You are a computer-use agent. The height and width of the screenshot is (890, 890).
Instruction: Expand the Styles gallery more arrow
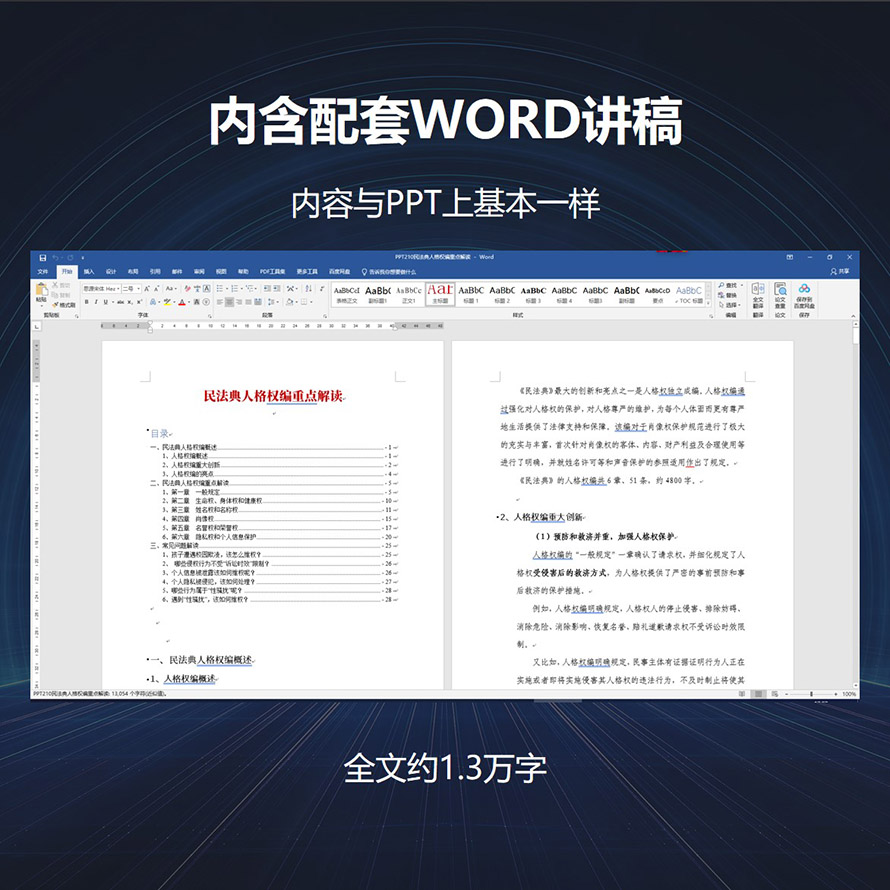708,304
